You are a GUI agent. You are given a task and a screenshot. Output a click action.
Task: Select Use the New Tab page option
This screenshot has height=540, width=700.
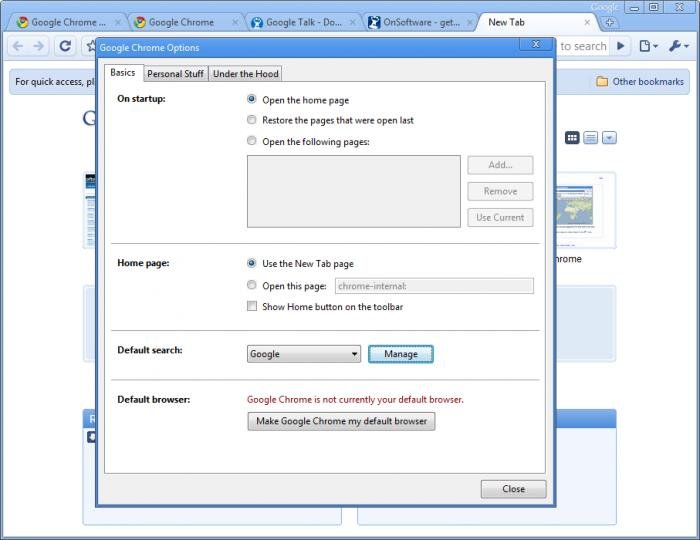click(x=251, y=263)
